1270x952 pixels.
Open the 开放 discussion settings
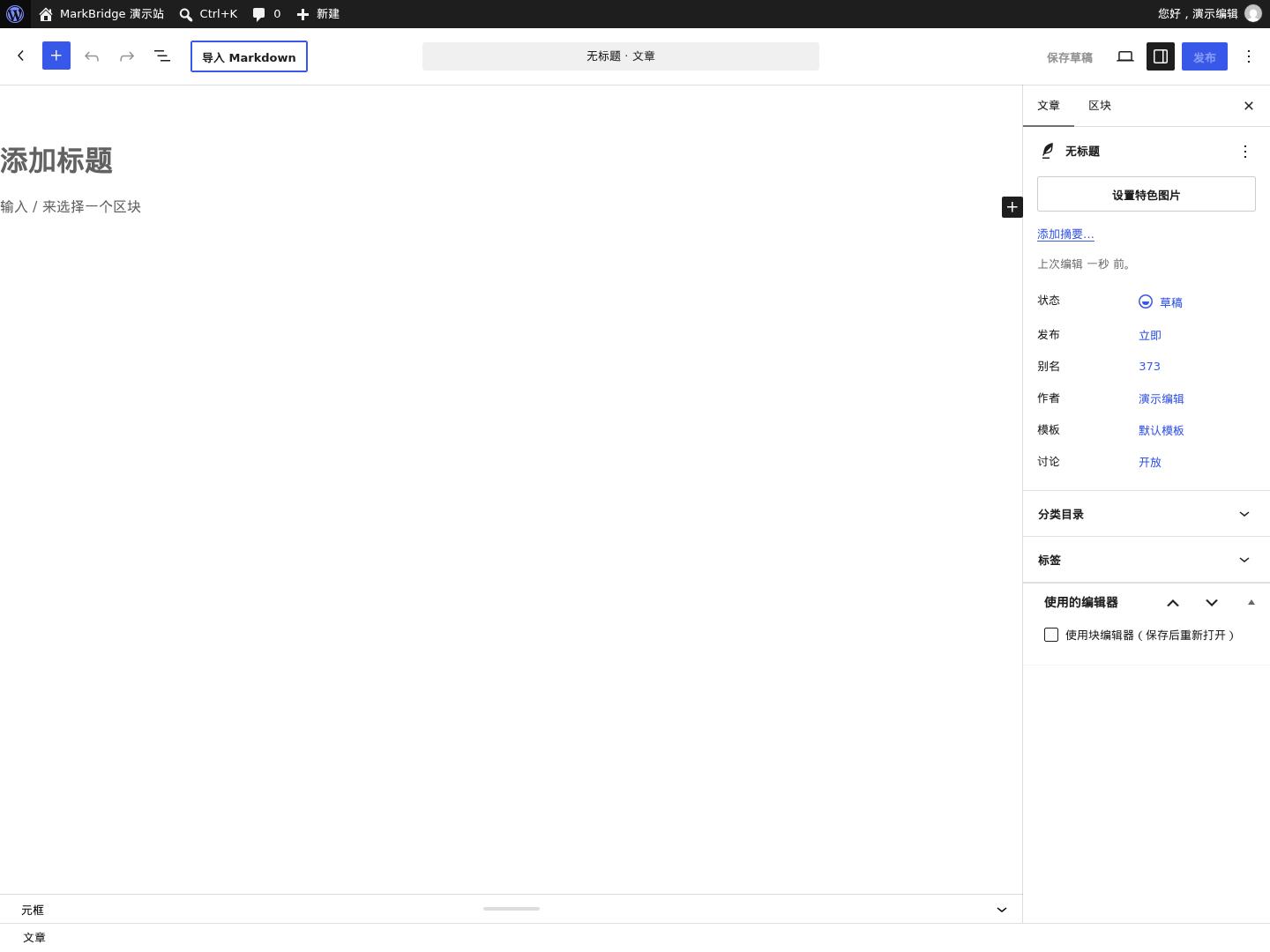click(1150, 462)
